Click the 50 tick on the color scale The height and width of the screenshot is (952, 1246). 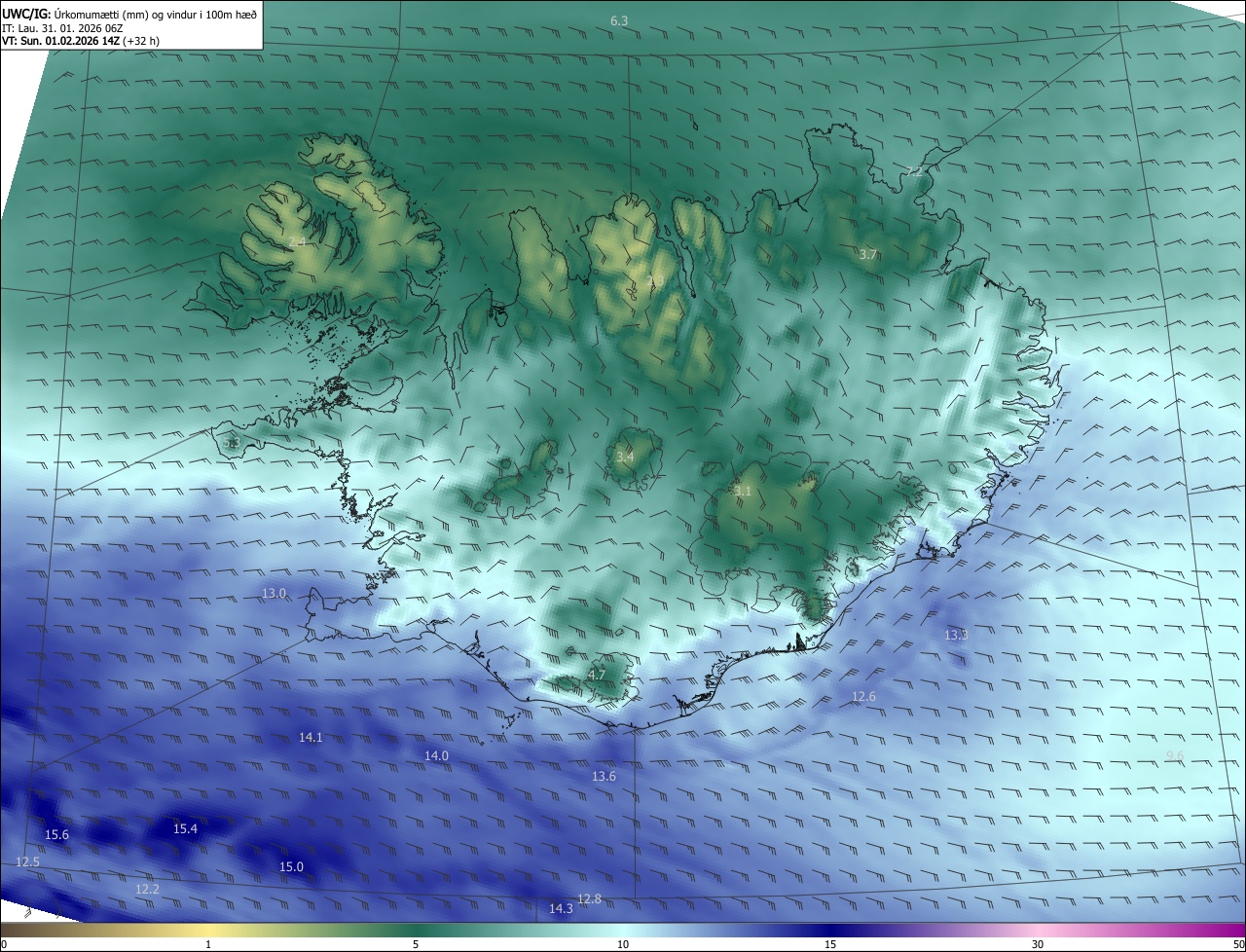pos(1238,944)
